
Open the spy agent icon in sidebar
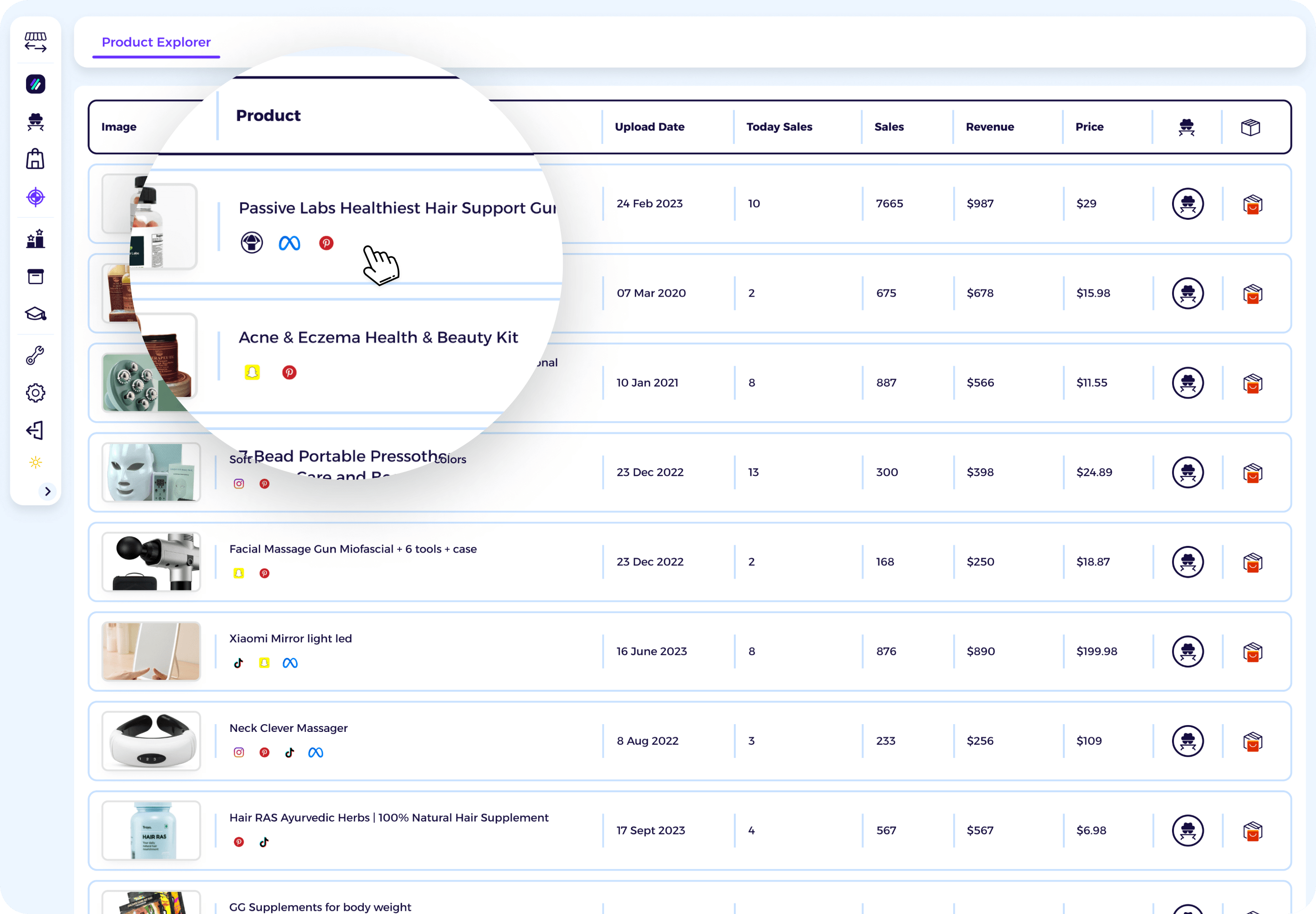pyautogui.click(x=35, y=121)
